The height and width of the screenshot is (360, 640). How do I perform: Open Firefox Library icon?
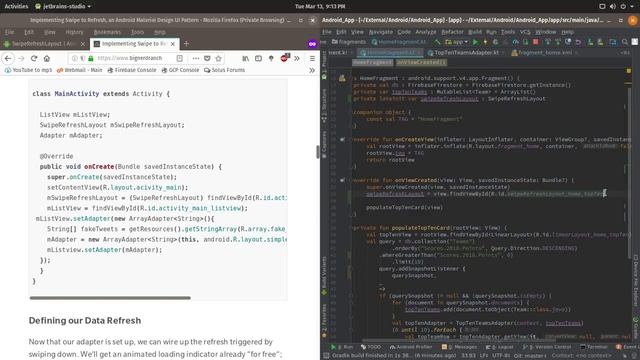245,58
